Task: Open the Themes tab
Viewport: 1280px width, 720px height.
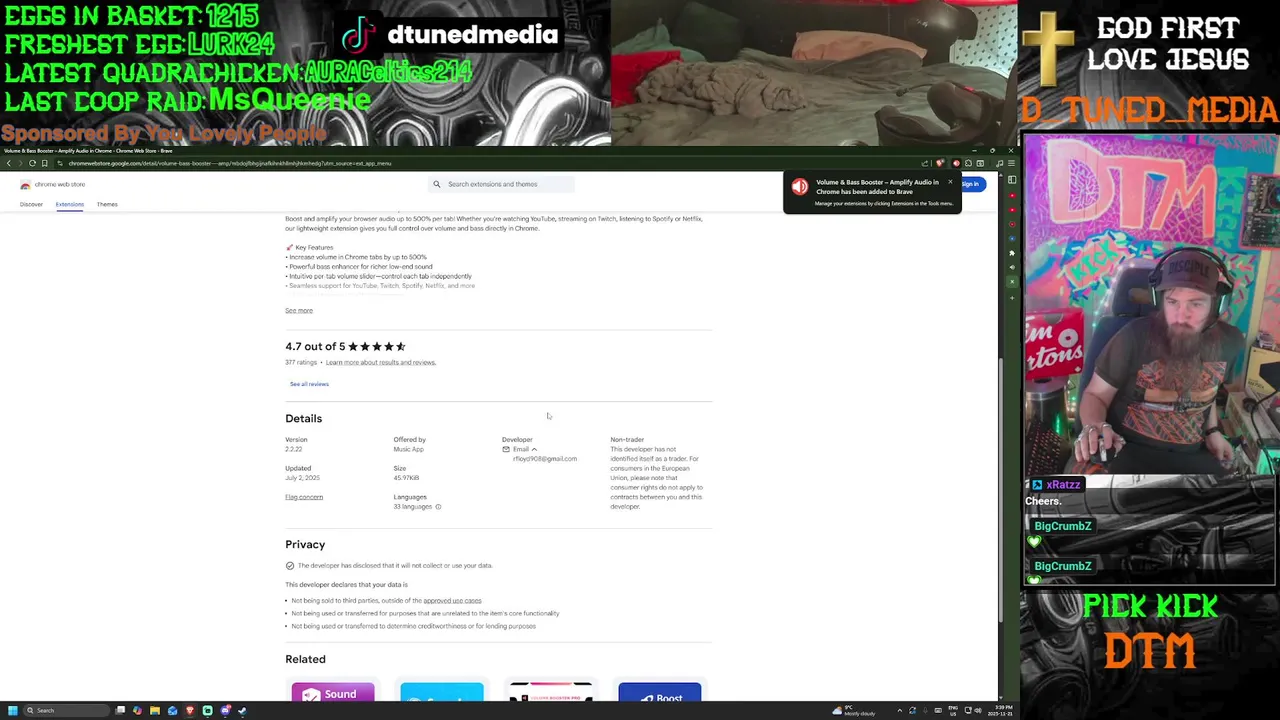Action: (107, 204)
